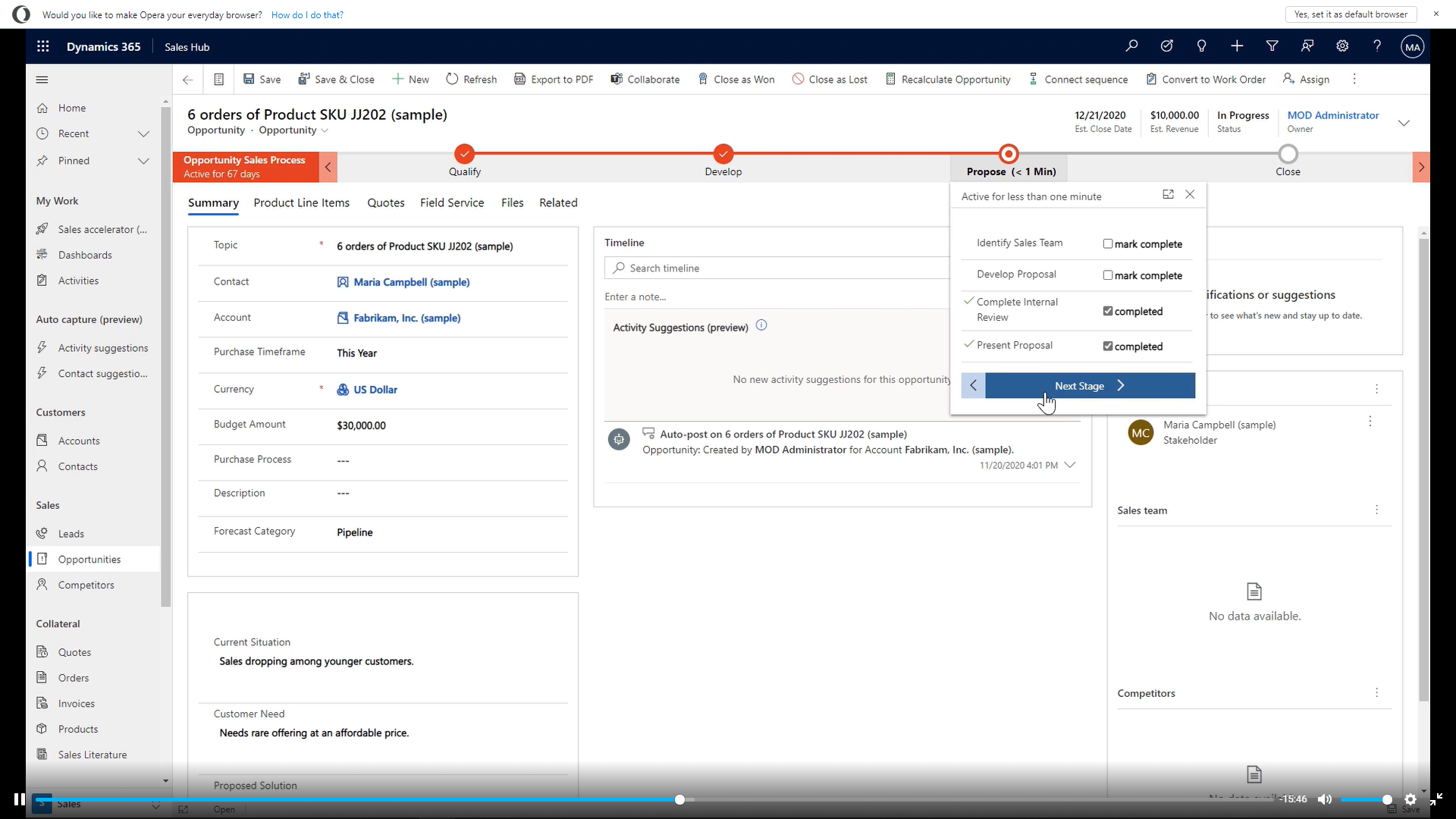
Task: Open the US Dollar currency link
Action: (375, 390)
